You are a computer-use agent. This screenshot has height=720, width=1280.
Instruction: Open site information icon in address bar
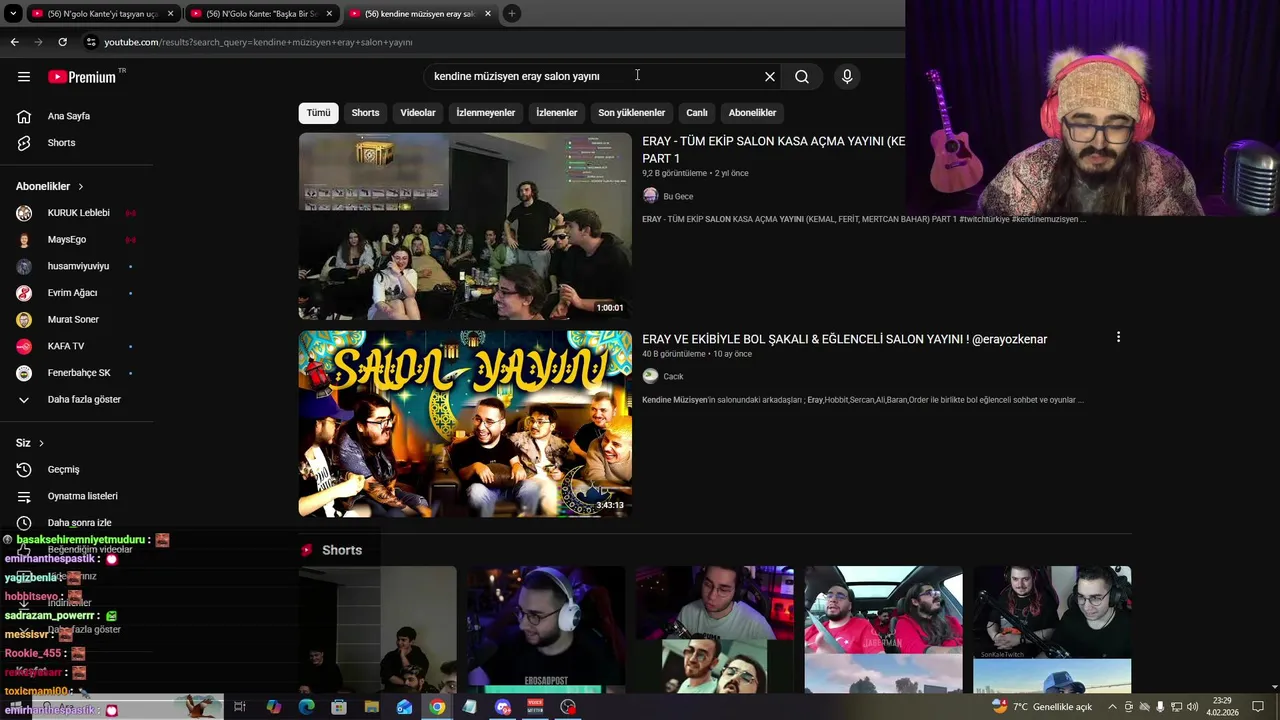(91, 42)
